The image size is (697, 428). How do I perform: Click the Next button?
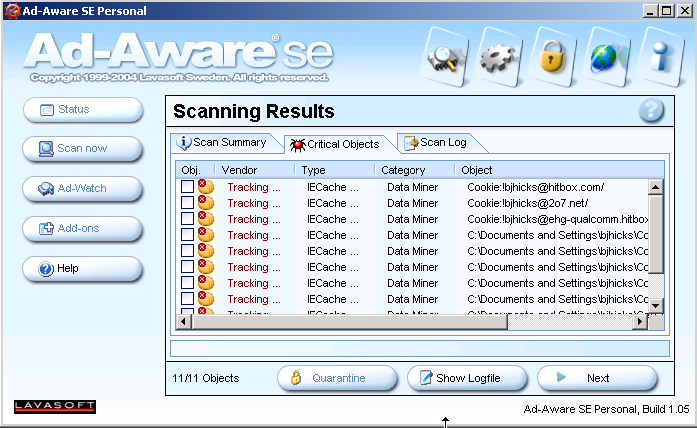[x=597, y=378]
